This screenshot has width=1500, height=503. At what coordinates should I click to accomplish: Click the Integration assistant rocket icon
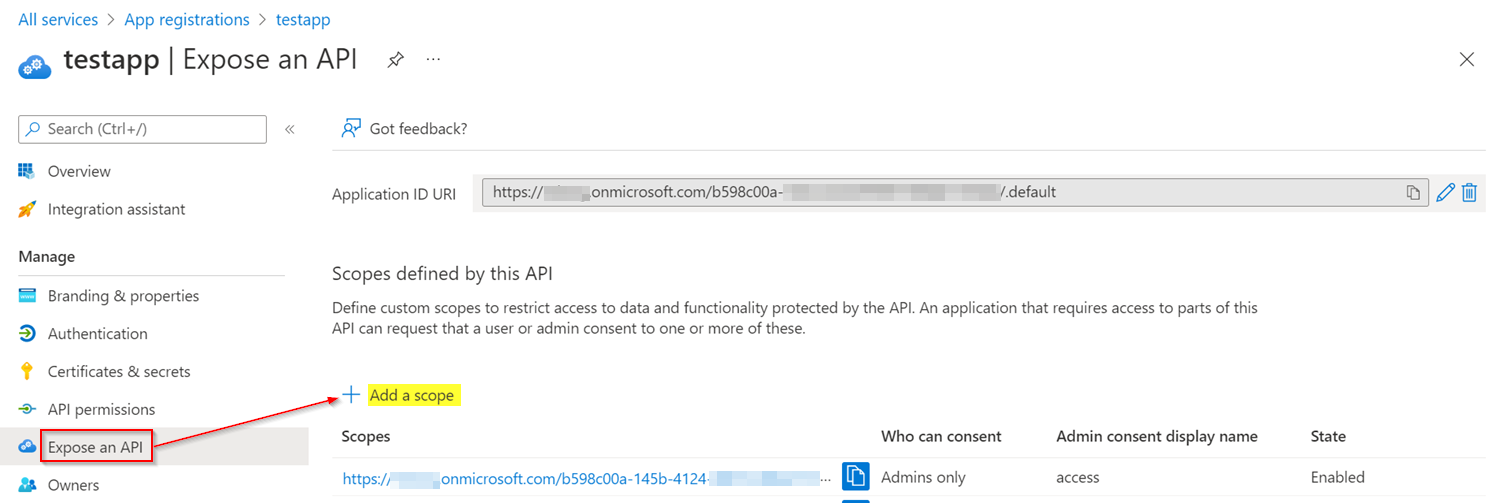(x=27, y=210)
